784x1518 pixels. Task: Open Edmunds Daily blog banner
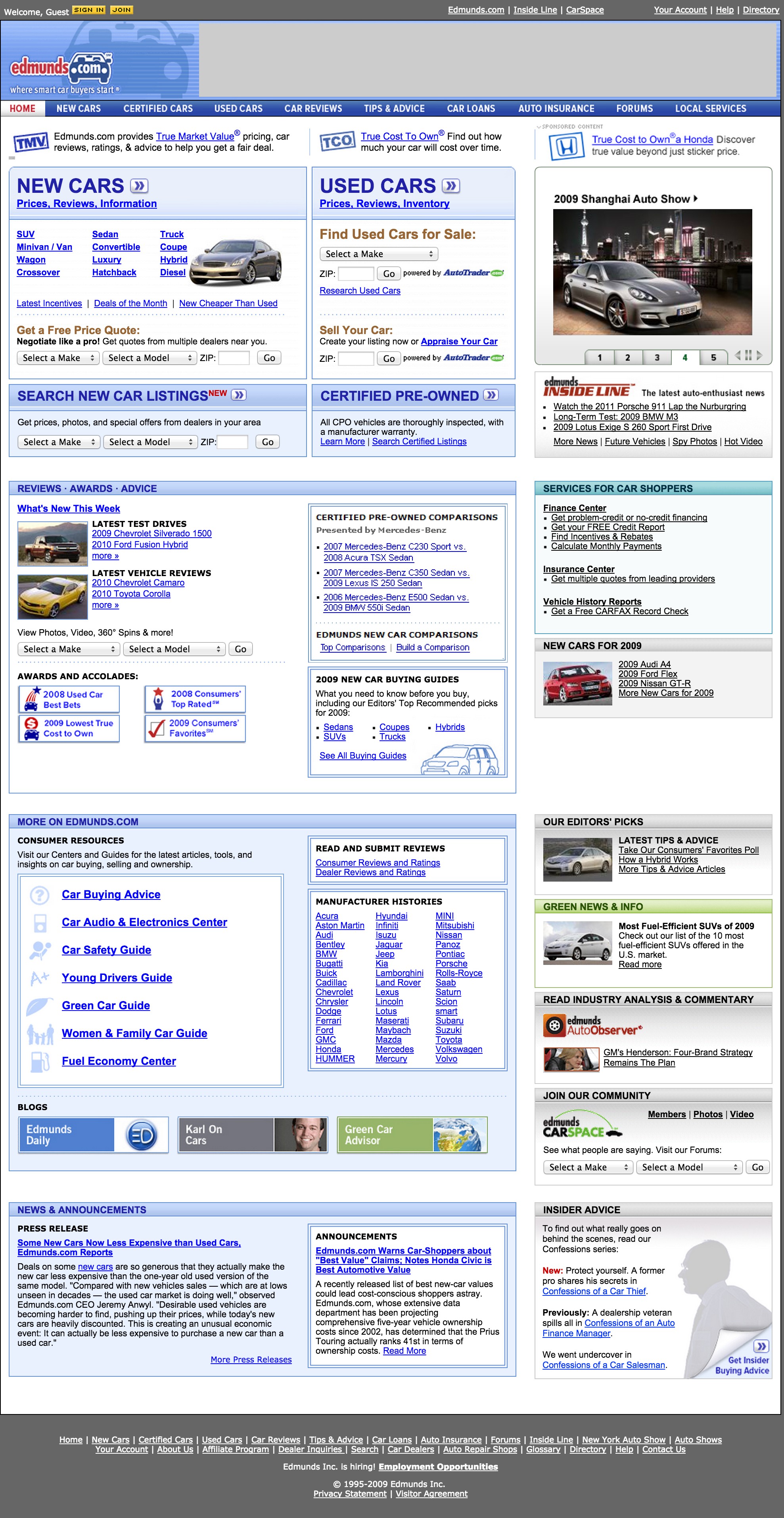pos(93,1134)
